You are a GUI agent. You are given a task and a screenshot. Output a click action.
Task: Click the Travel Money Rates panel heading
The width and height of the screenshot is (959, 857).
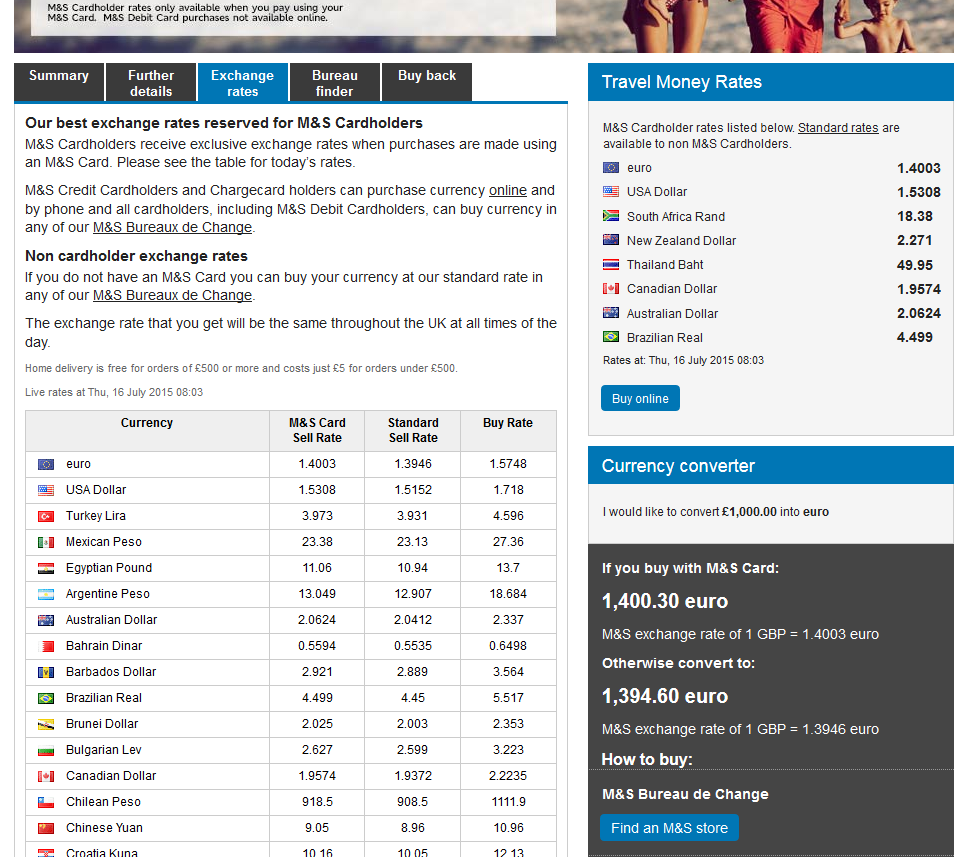(681, 82)
